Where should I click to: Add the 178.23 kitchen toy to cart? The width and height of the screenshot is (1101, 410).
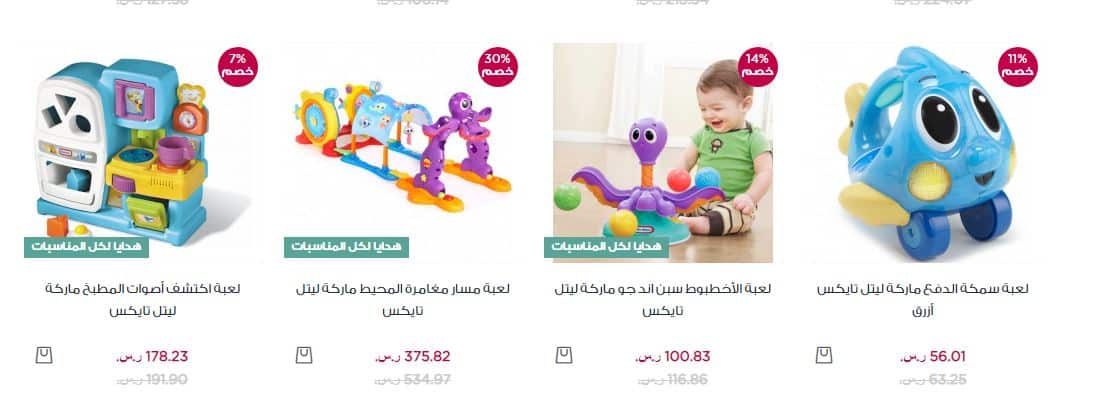(x=44, y=355)
